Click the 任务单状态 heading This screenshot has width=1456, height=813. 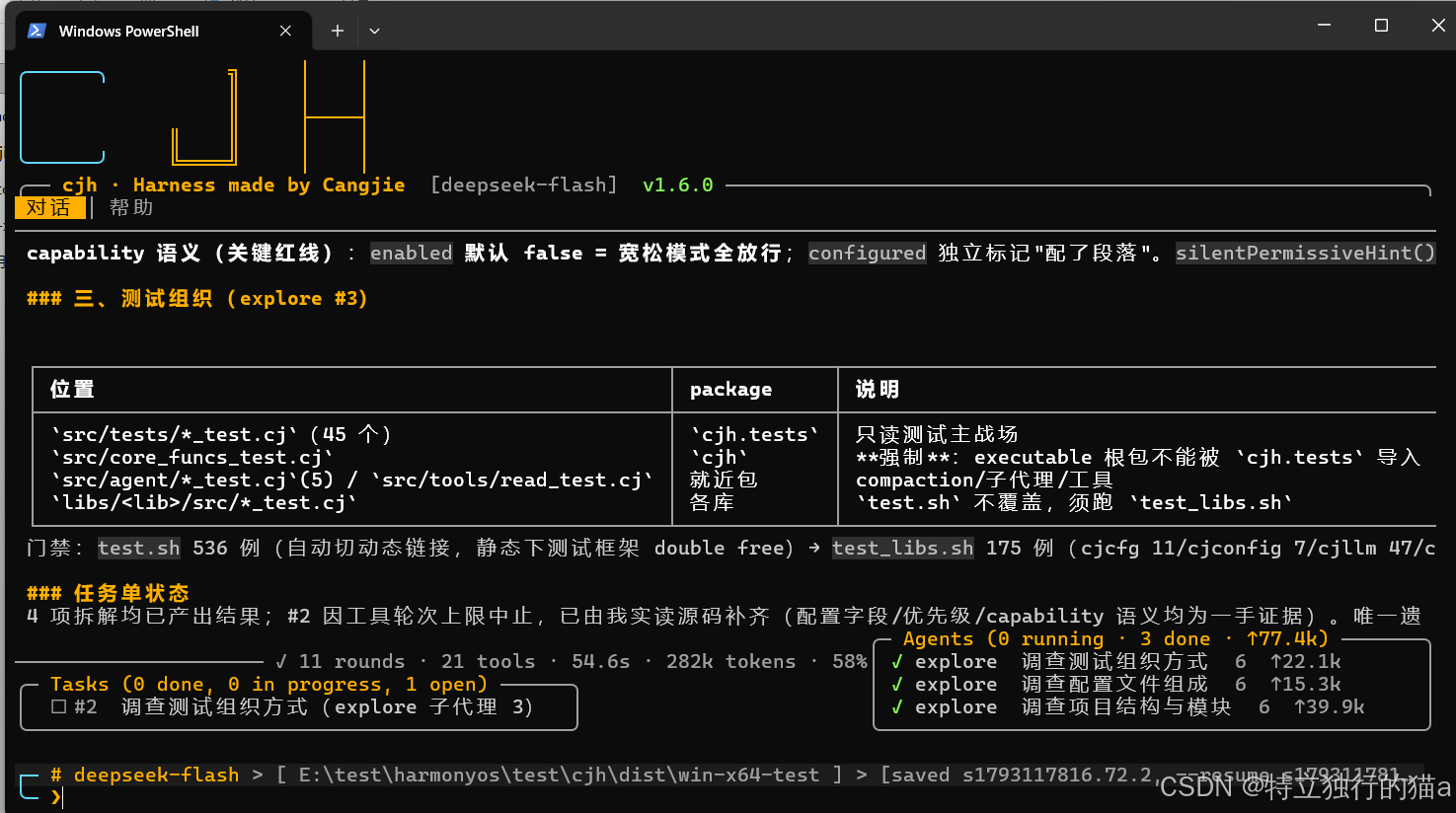pyautogui.click(x=131, y=593)
